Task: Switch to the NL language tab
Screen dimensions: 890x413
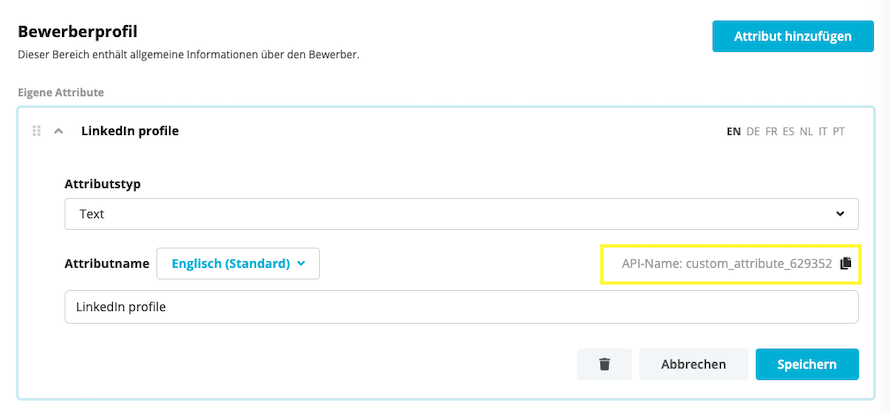Action: coord(806,132)
